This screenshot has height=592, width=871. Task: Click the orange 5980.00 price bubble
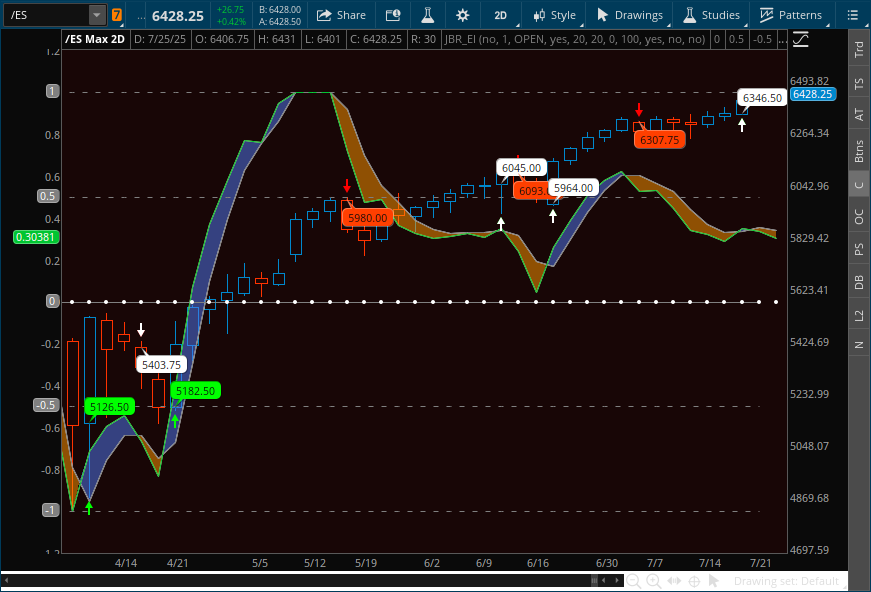367,218
